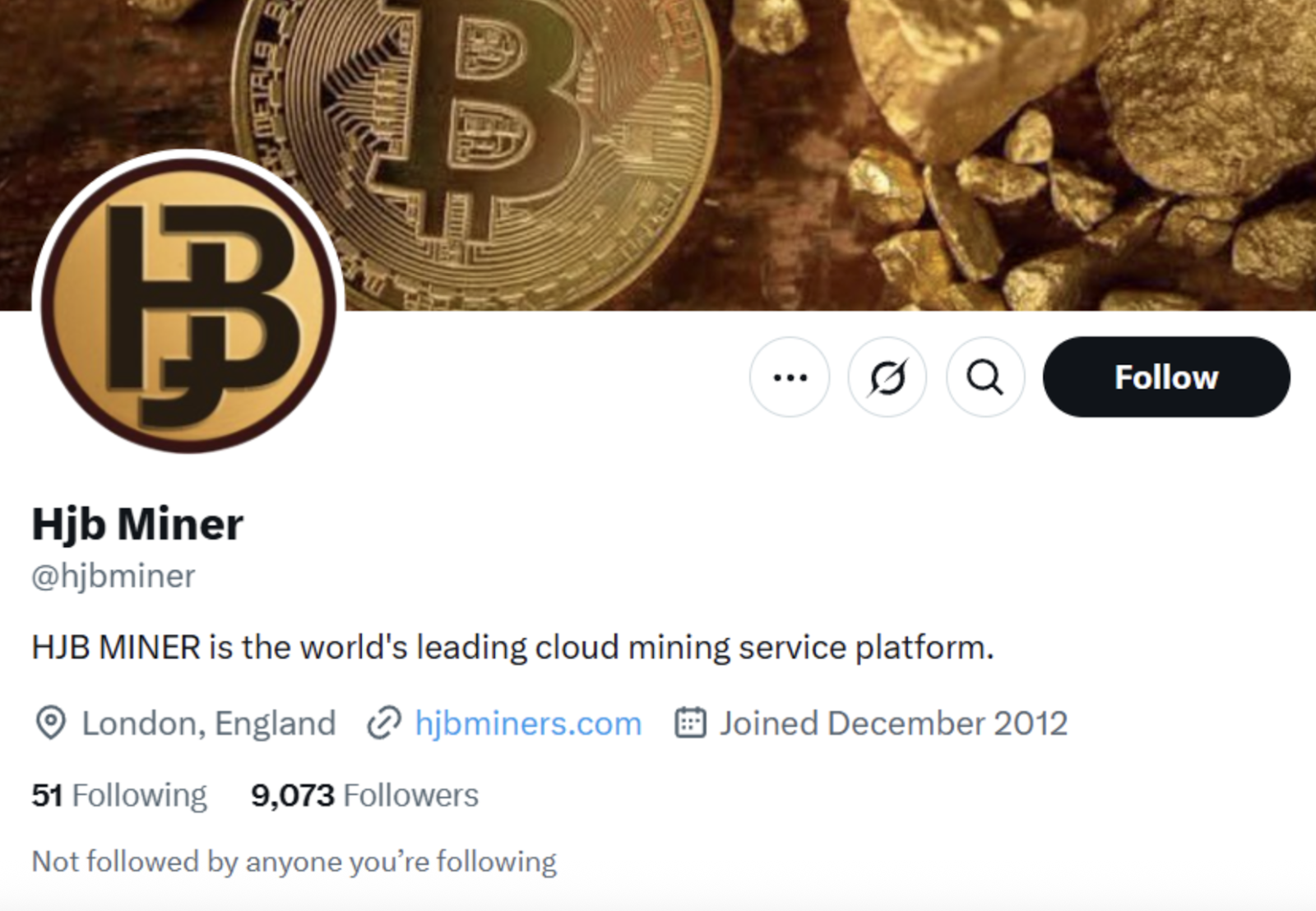Viewport: 1316px width, 911px height.
Task: Click the chain link icon beside the website
Action: 384,724
